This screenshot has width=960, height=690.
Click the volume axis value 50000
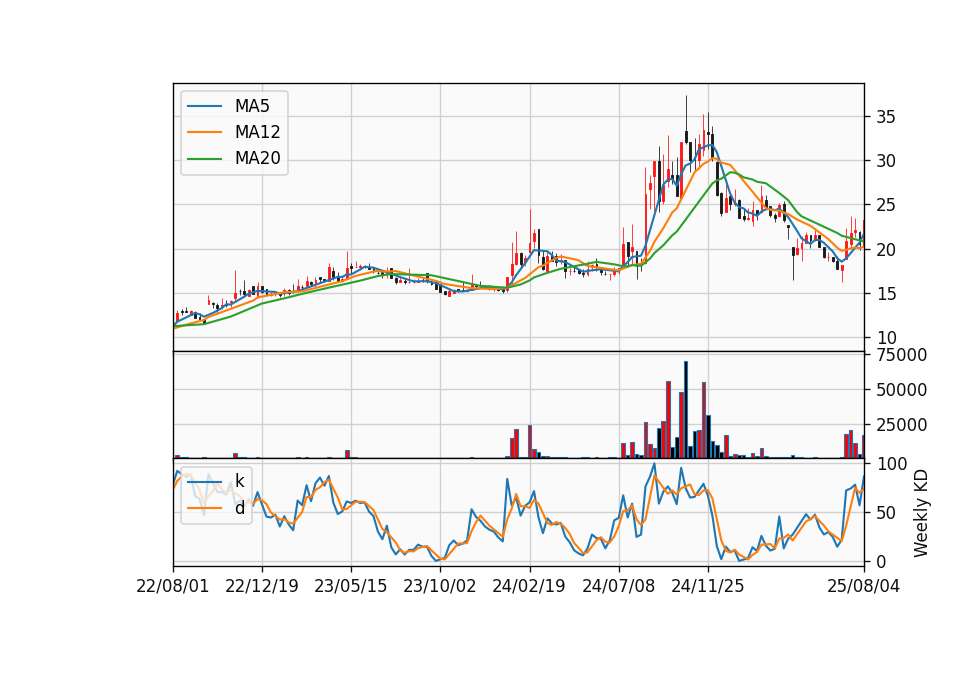901,390
